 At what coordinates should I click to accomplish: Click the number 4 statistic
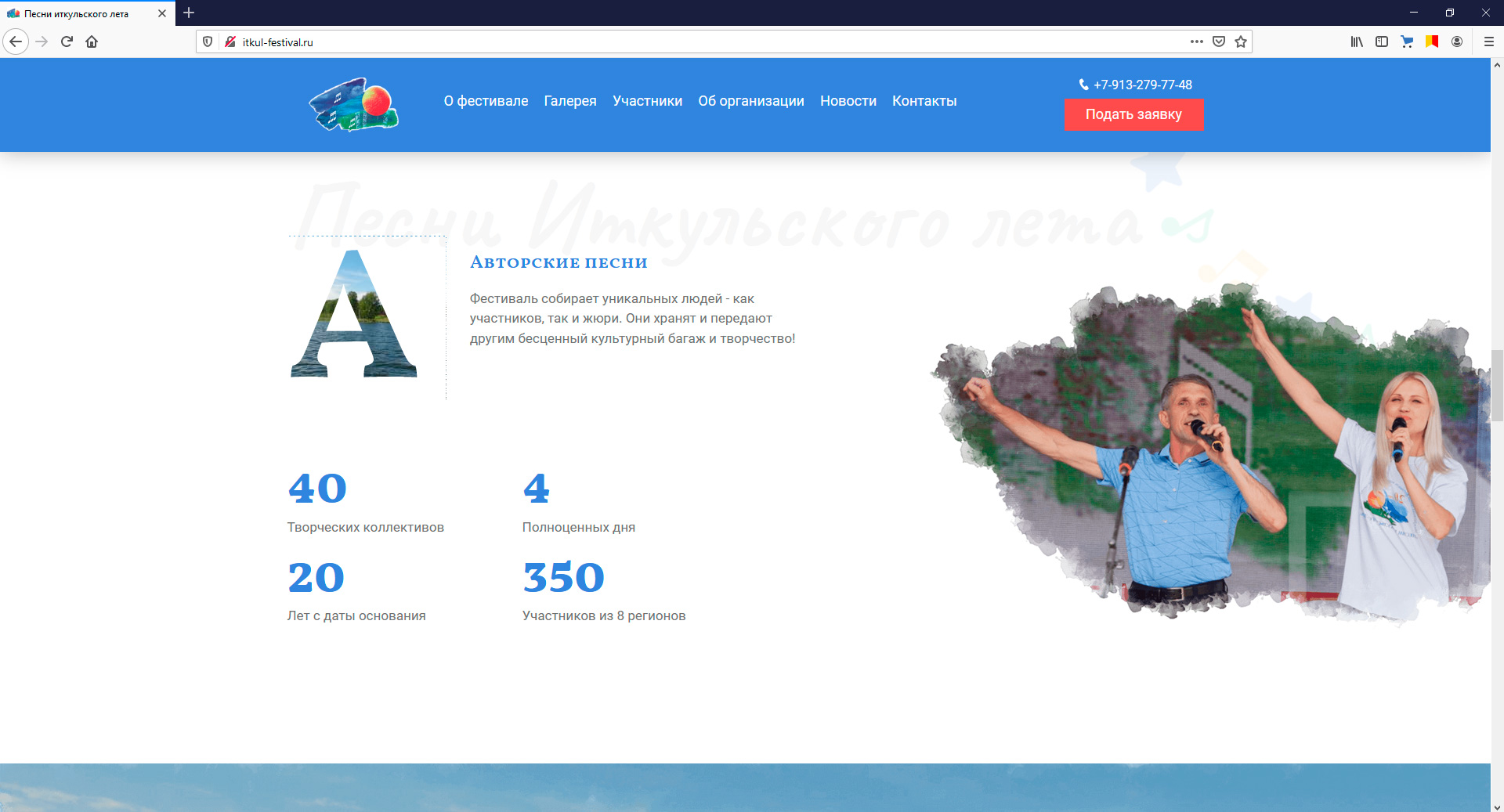(x=537, y=489)
